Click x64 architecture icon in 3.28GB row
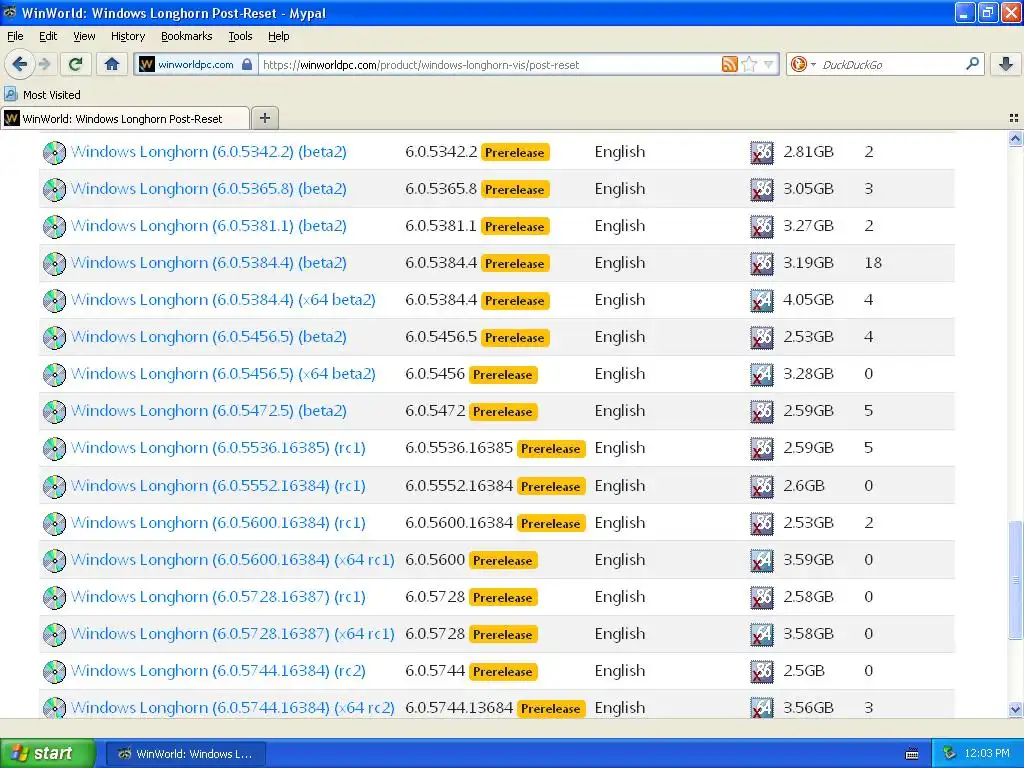 pos(762,374)
